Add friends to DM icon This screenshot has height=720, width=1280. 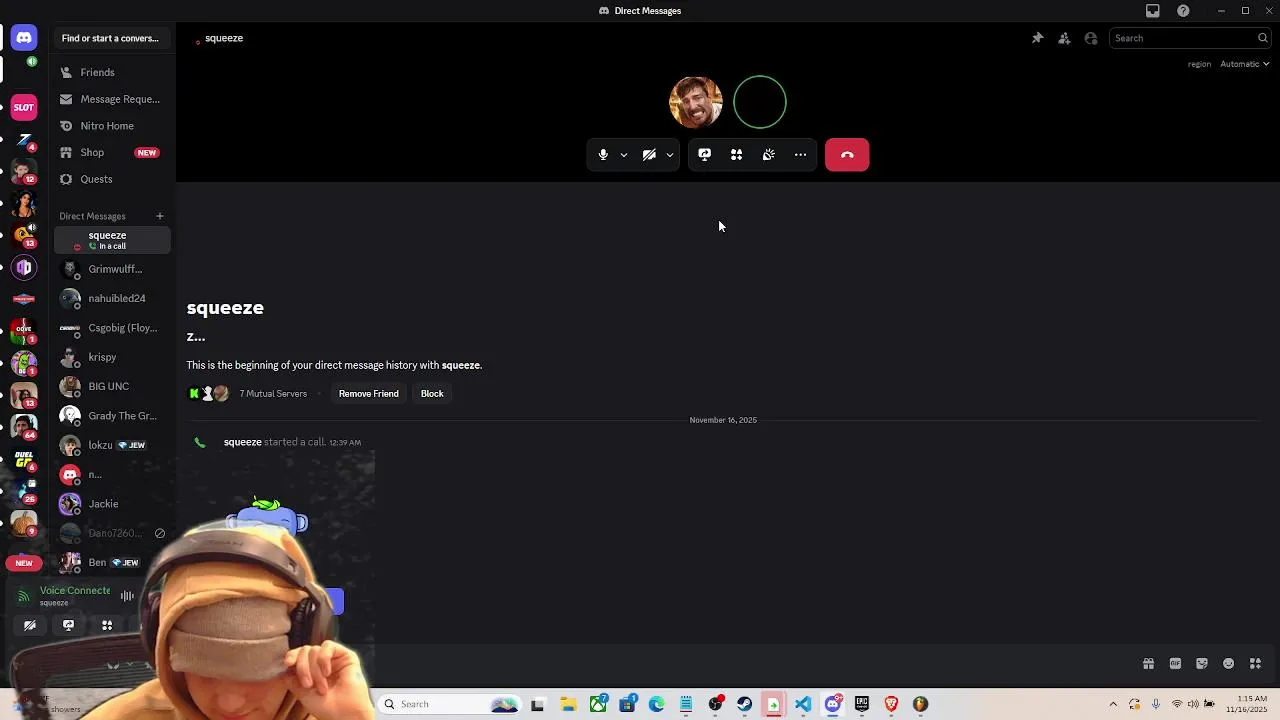[x=1064, y=38]
